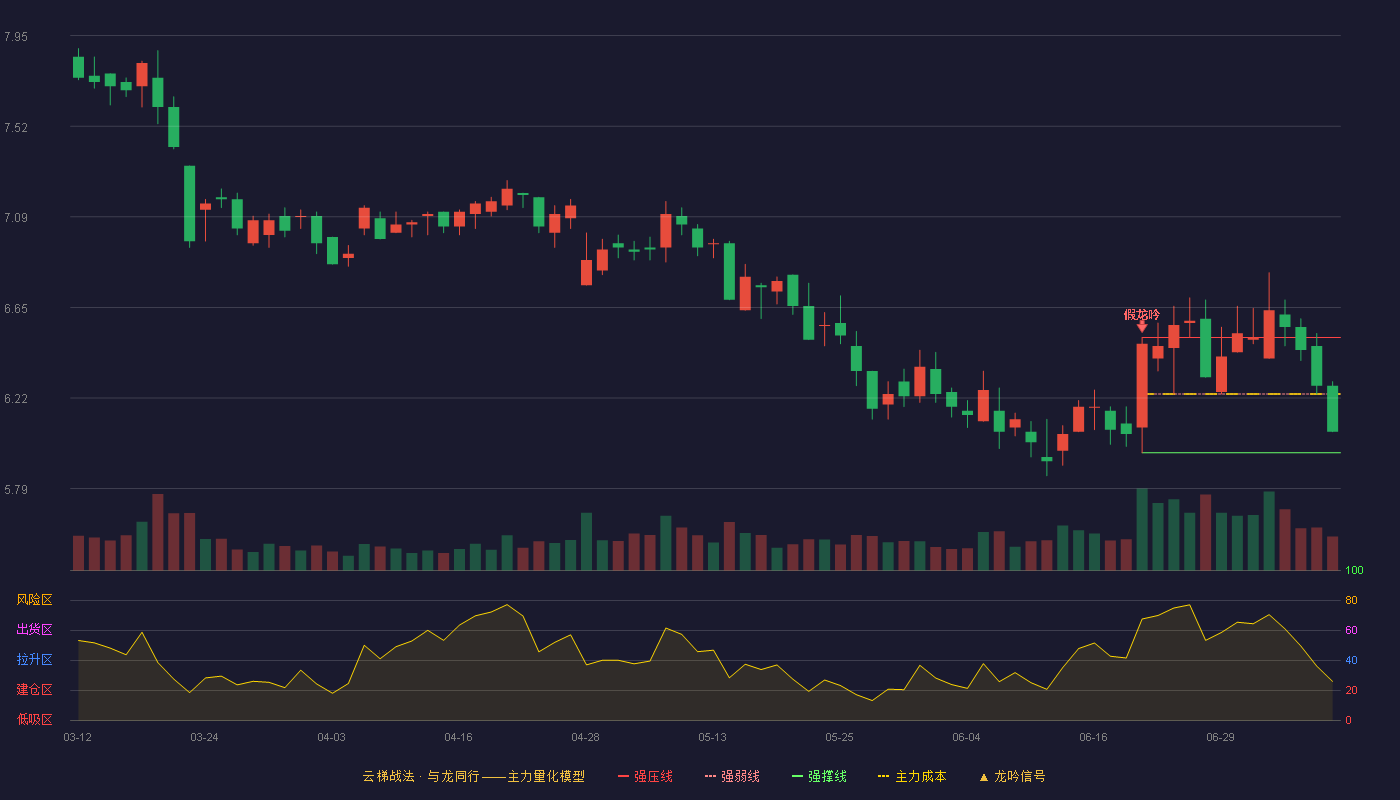1400x800 pixels.
Task: Select the 拉升区 zone label
Action: 34,660
